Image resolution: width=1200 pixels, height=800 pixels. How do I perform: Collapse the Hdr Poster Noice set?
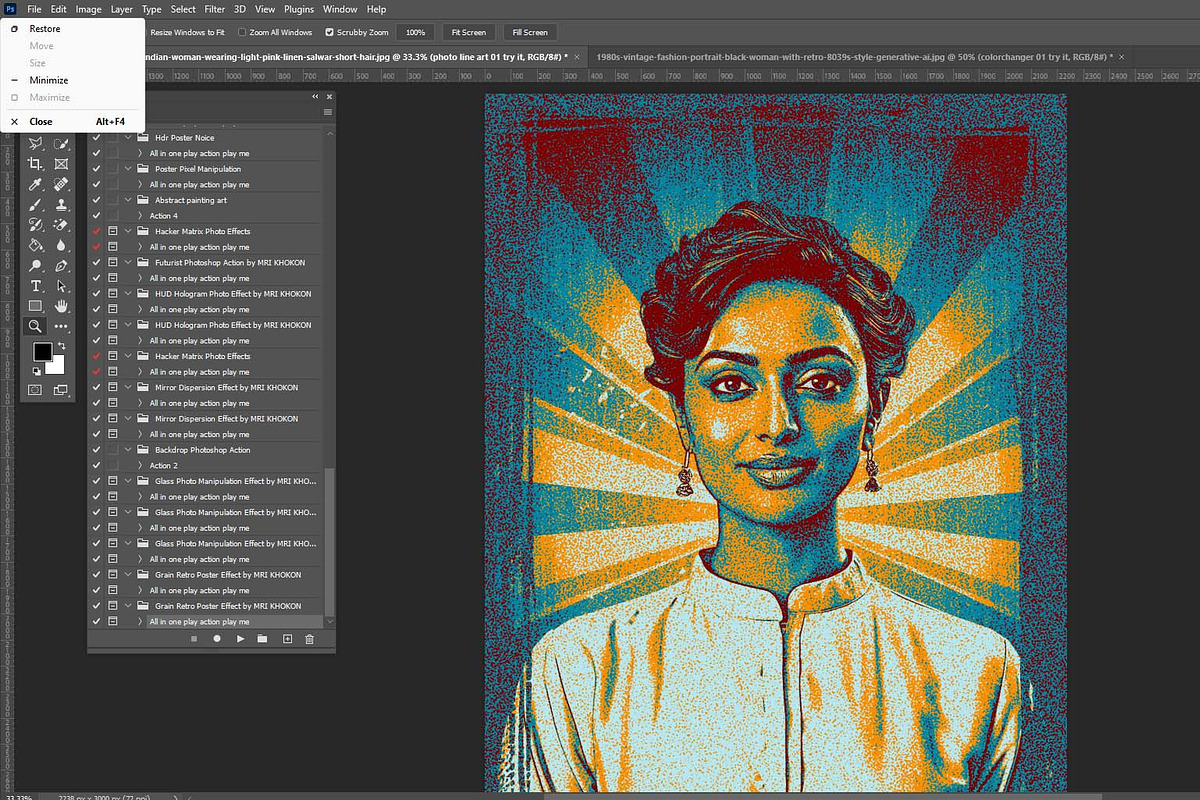coord(129,138)
